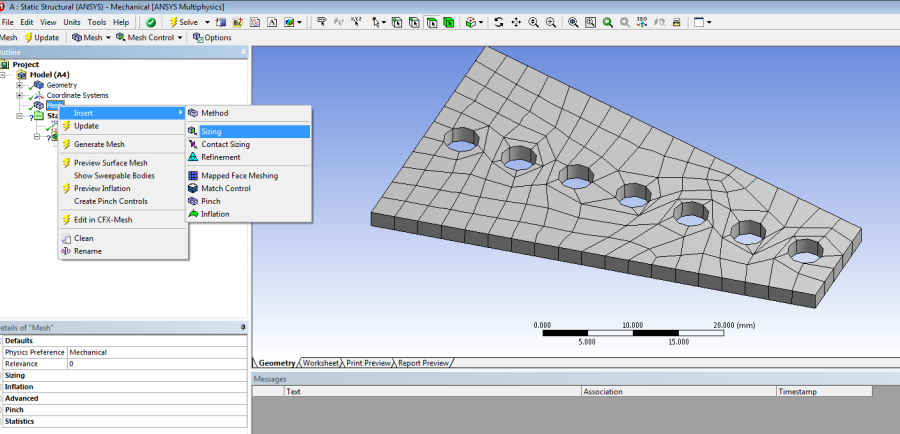The height and width of the screenshot is (434, 900).
Task: Select the Body selection filter icon
Action: pos(448,22)
